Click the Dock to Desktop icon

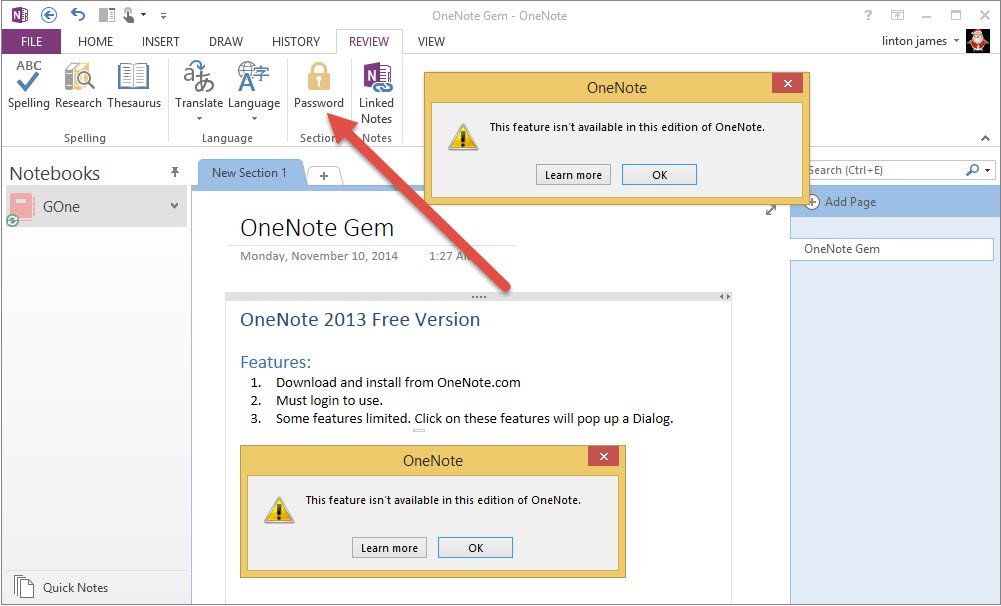tap(107, 15)
